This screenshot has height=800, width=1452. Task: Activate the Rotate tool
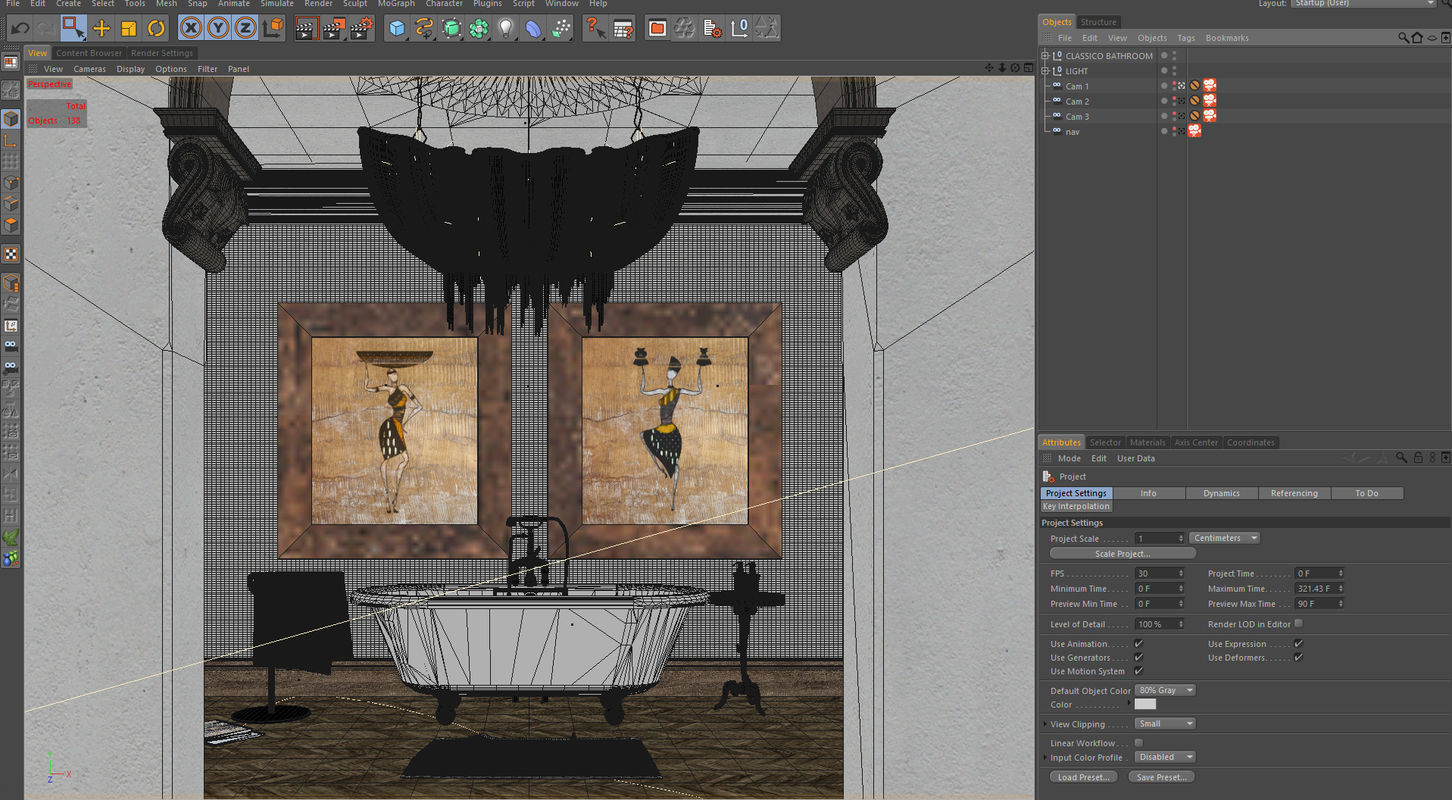(156, 28)
